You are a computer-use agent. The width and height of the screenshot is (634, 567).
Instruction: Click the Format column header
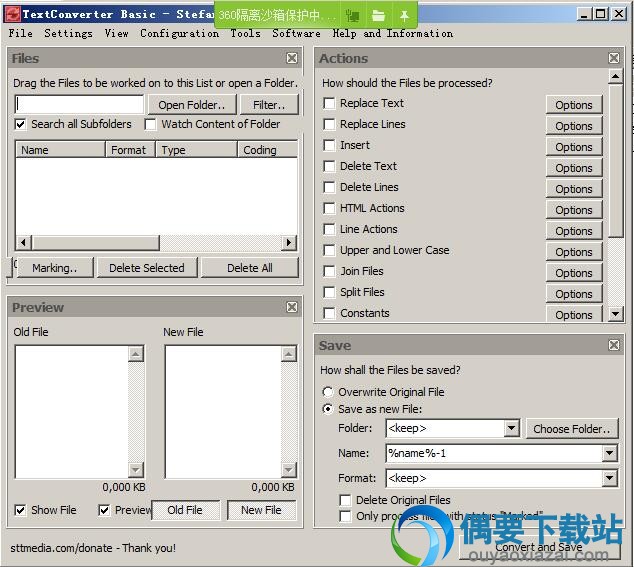tap(130, 150)
